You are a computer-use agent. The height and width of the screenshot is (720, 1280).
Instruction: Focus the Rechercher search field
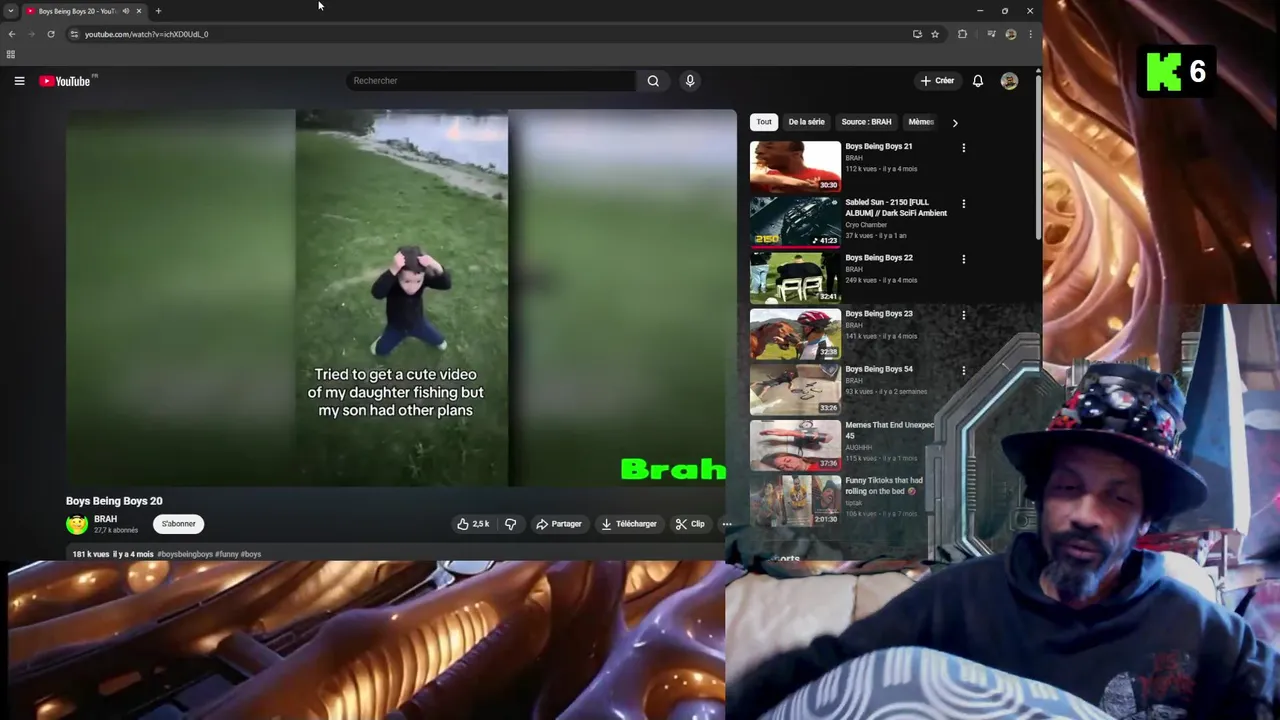(x=490, y=81)
